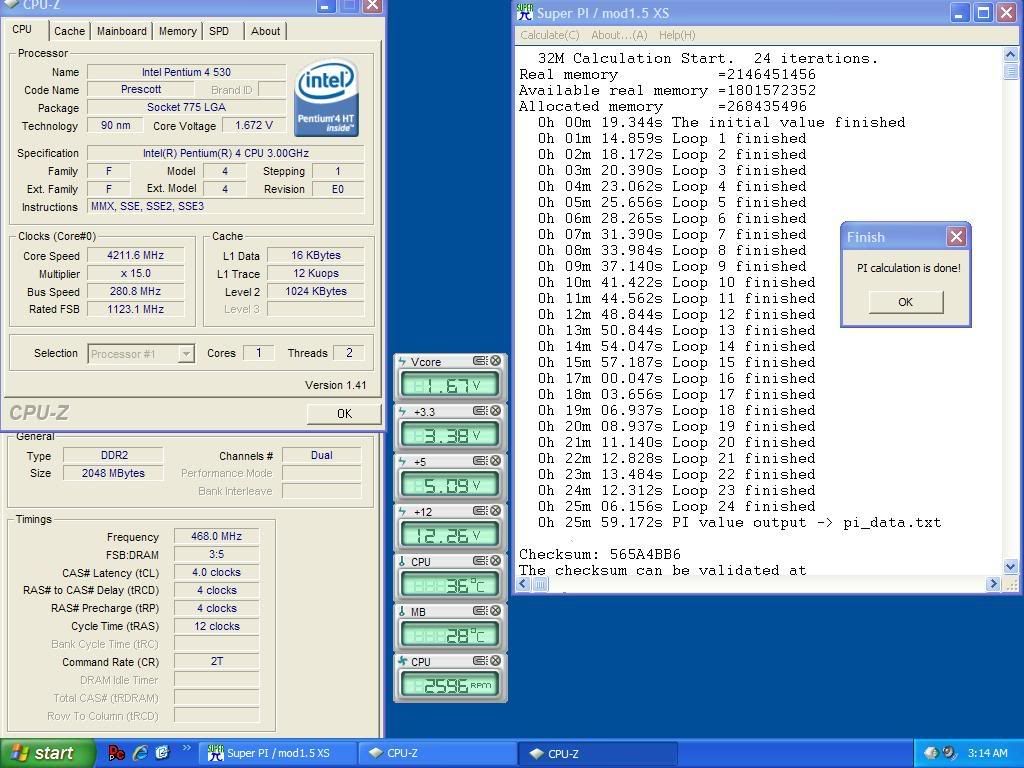Open Calculate(C) menu in Super PI
Screen dimensions: 1024x768
click(x=550, y=35)
